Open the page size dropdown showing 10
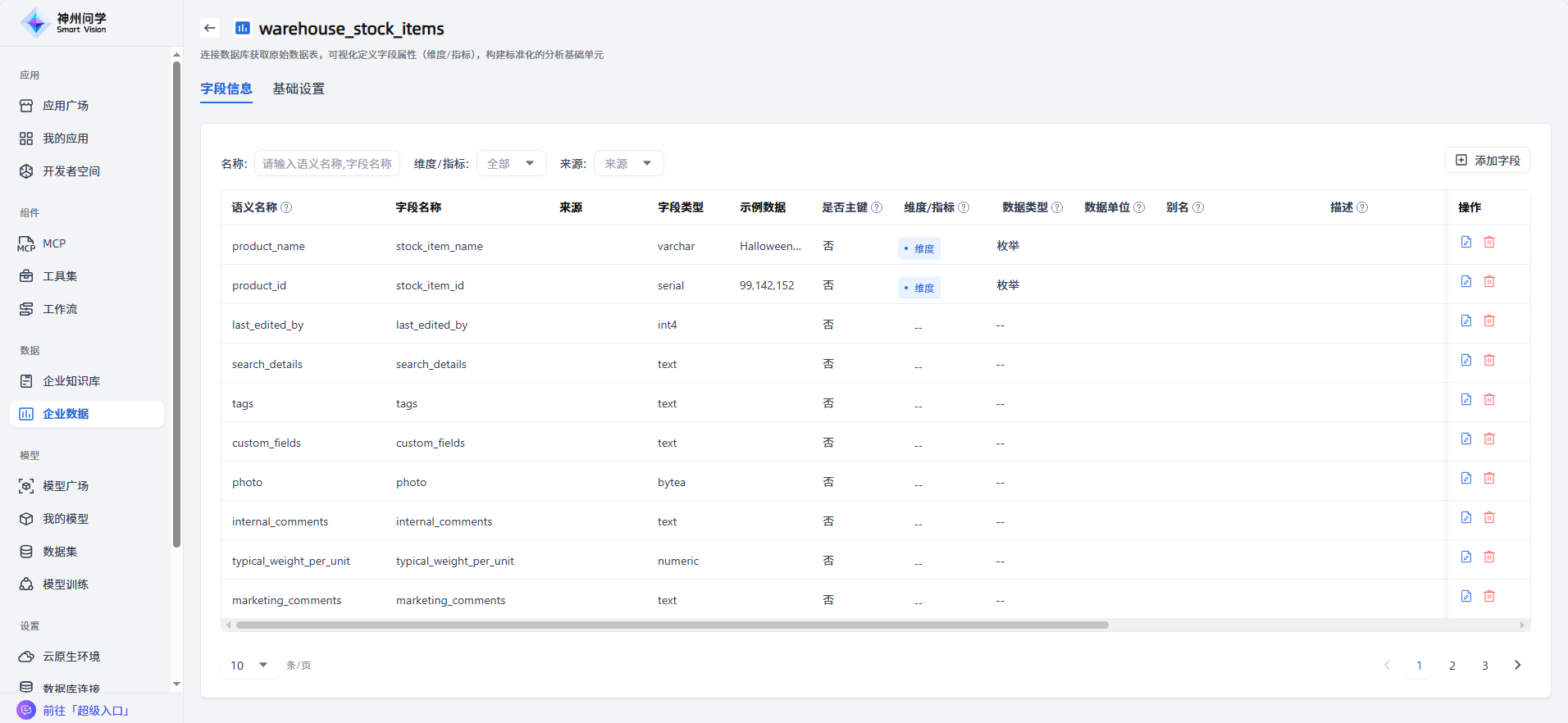Image resolution: width=1568 pixels, height=723 pixels. pos(248,665)
